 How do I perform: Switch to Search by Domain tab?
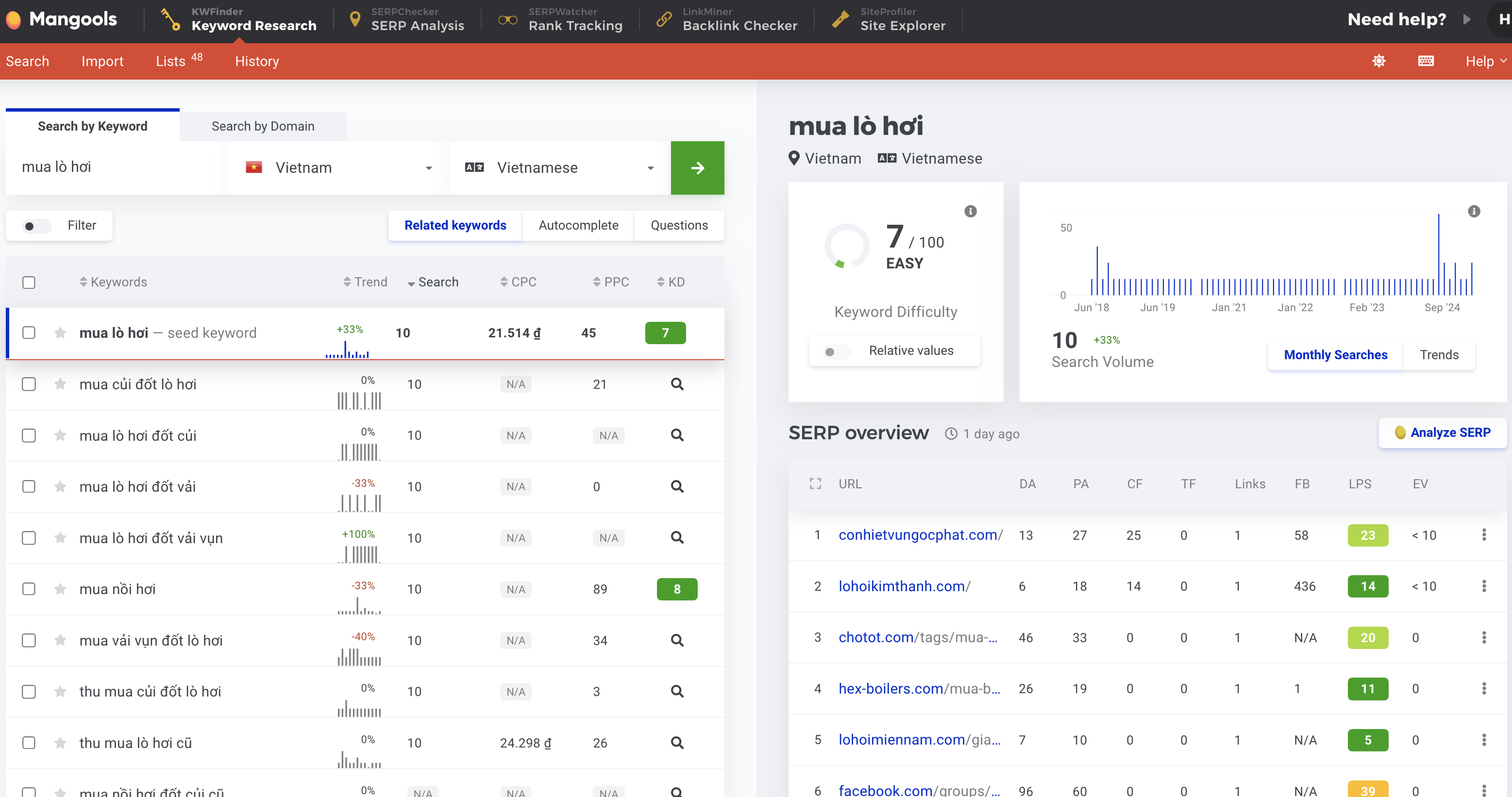point(263,126)
